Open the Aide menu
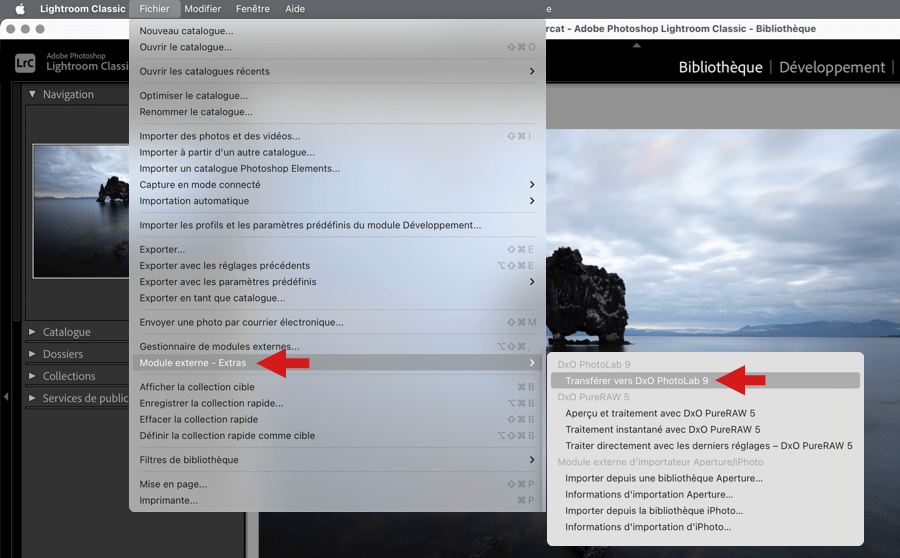 [295, 9]
